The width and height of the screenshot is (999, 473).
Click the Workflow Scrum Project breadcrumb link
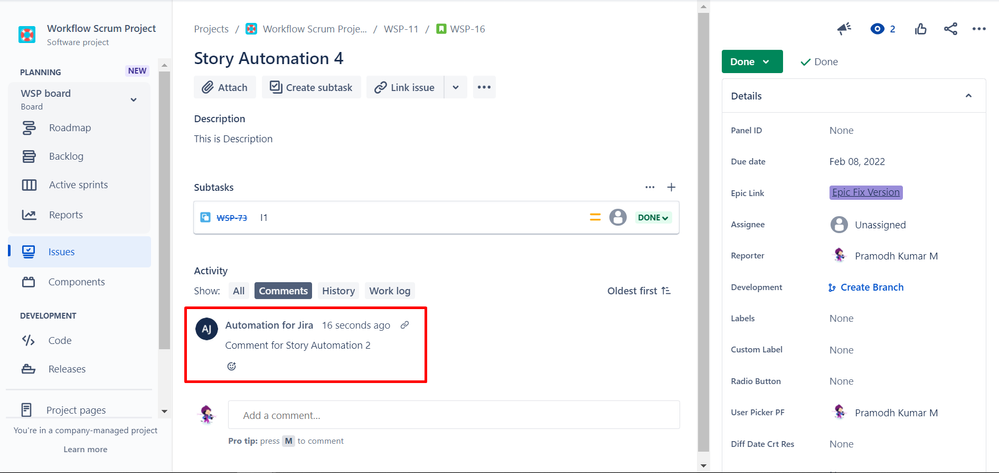[x=315, y=29]
